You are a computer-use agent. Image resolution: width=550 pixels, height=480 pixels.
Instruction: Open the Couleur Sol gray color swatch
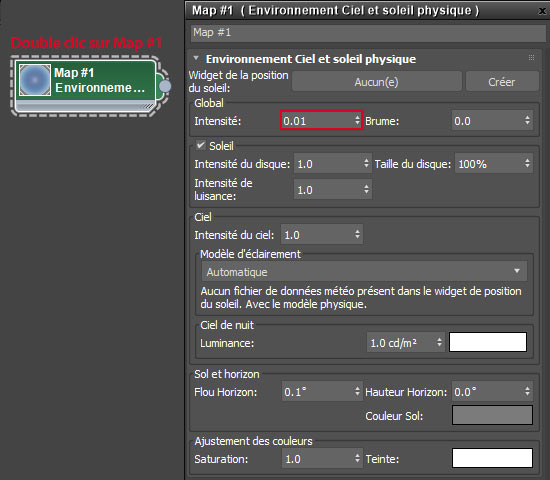point(492,415)
